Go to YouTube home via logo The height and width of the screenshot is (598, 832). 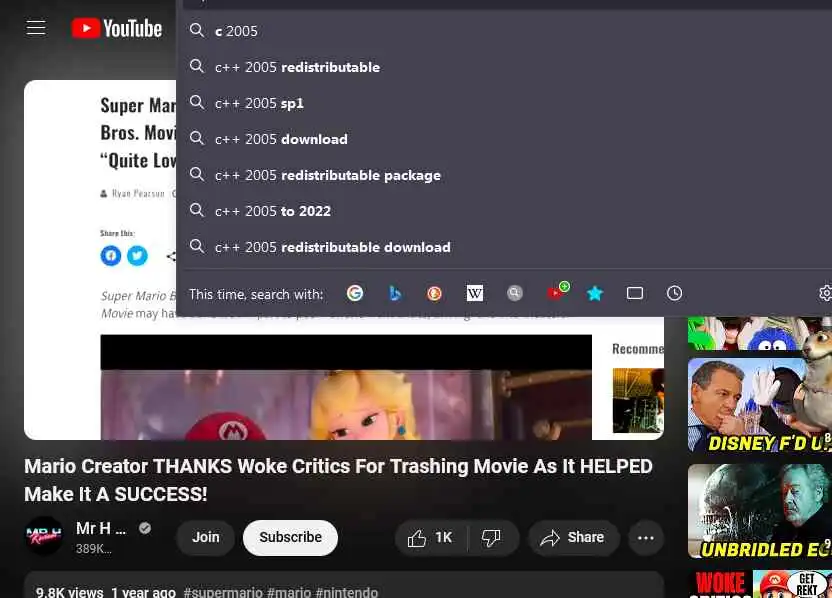click(117, 28)
